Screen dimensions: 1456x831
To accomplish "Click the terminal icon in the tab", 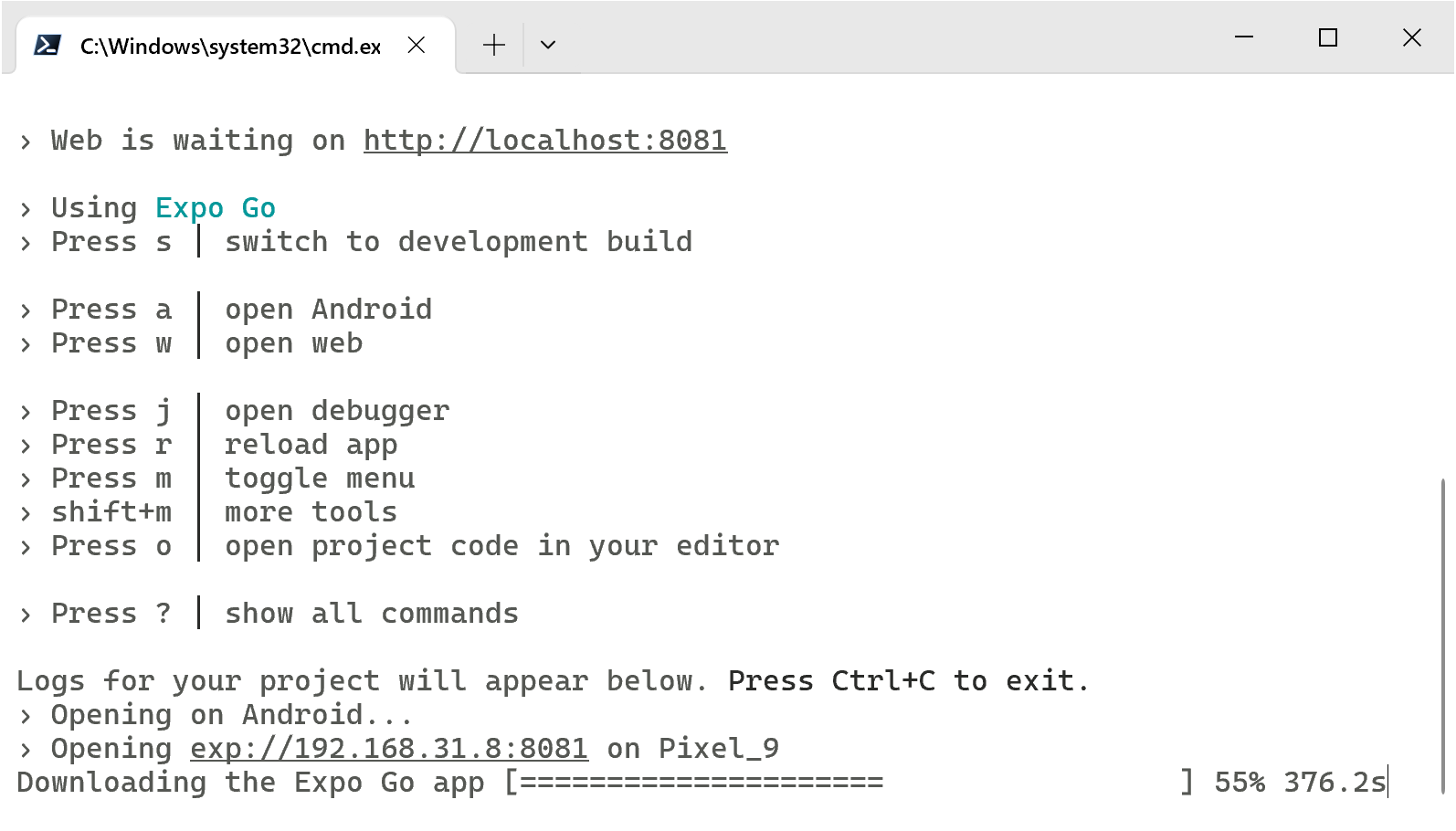I will (47, 46).
